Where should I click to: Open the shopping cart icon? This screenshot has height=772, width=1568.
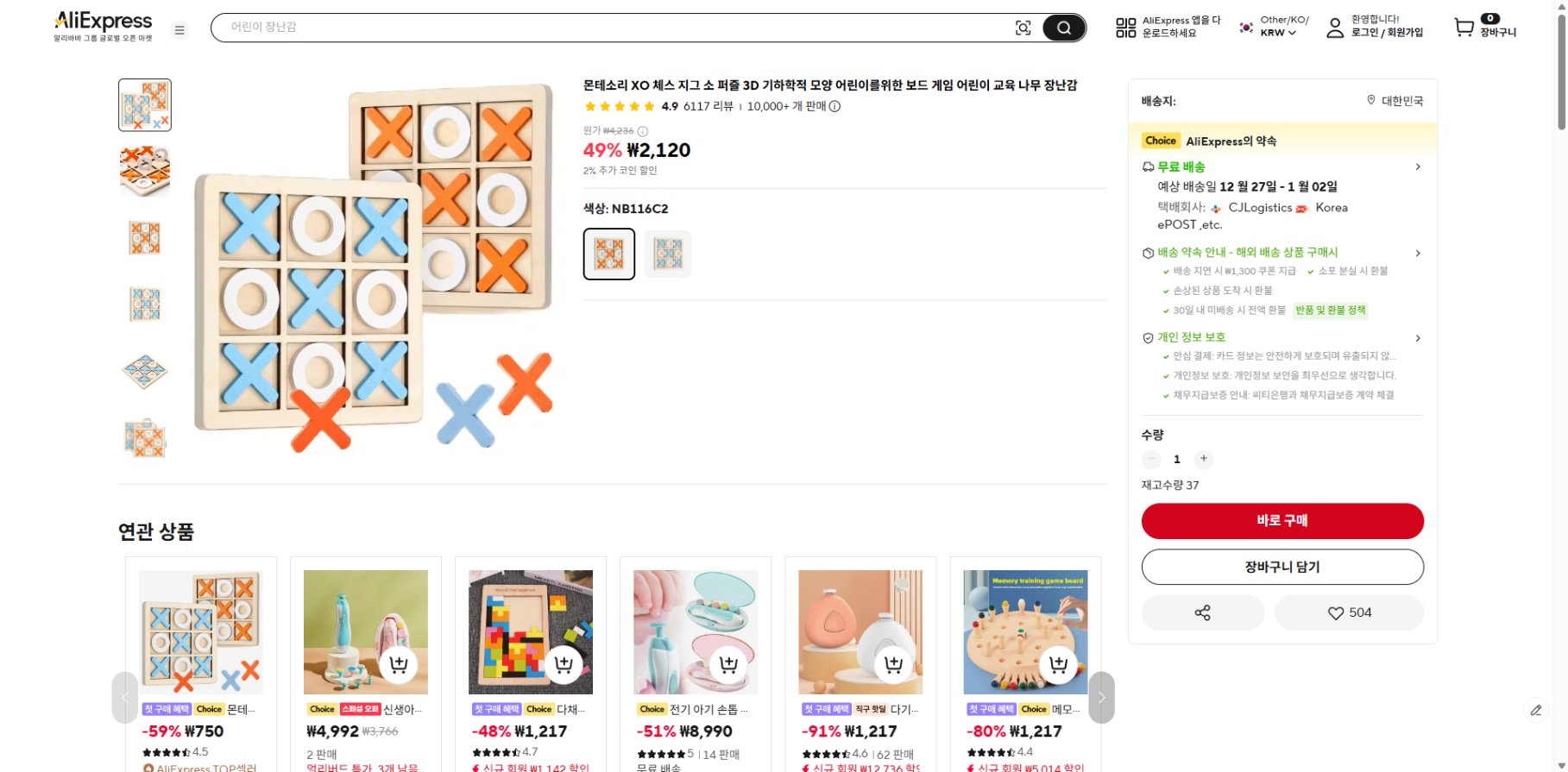pyautogui.click(x=1464, y=28)
